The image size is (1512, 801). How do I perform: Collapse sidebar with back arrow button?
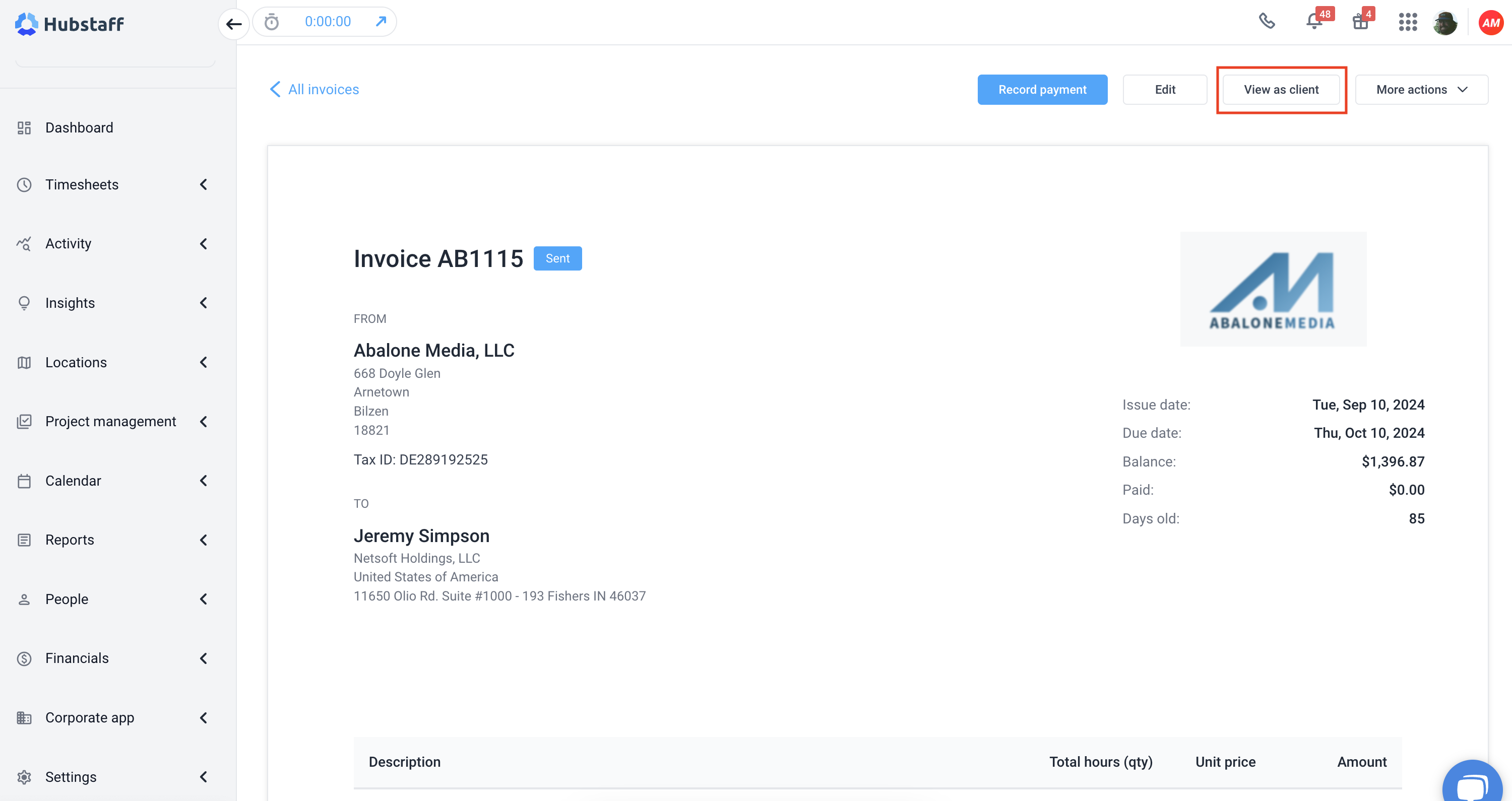(234, 24)
